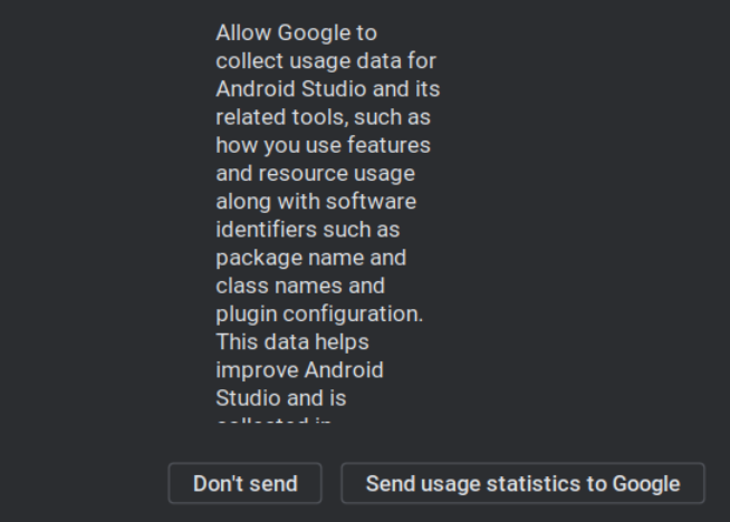Click the text "class names and"

pos(300,285)
